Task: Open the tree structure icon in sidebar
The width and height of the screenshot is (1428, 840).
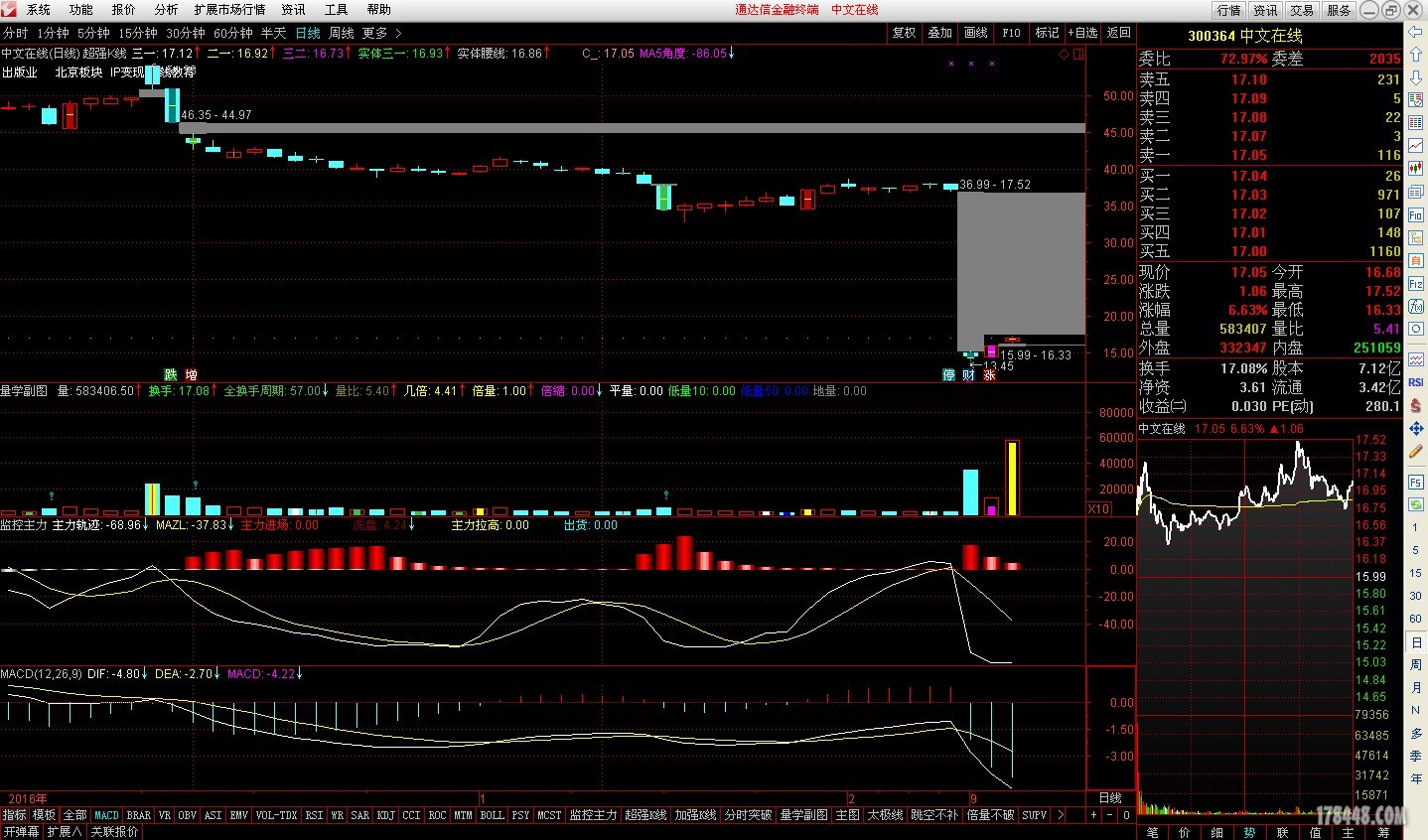Action: click(x=1416, y=237)
